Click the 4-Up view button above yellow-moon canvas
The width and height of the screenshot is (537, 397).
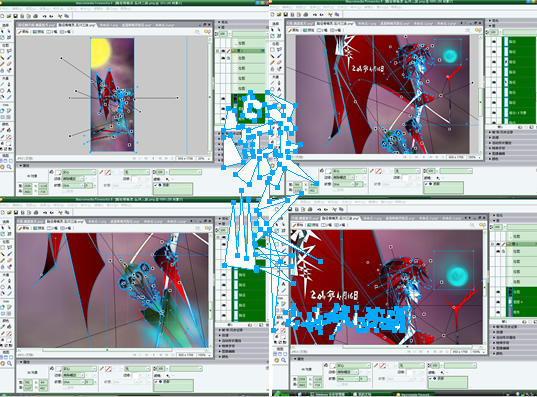coord(65,32)
